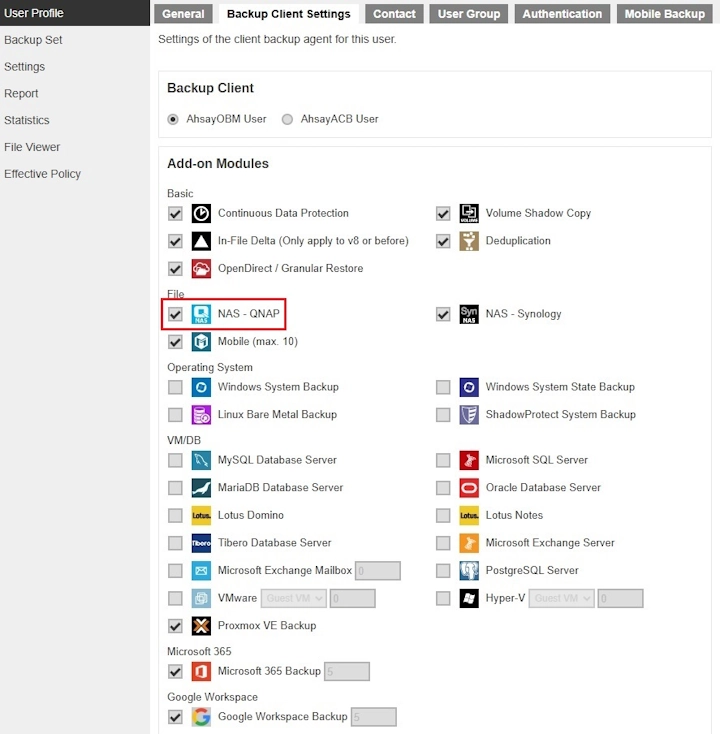Click the Deduplication module icon
The height and width of the screenshot is (734, 720).
pyautogui.click(x=468, y=241)
